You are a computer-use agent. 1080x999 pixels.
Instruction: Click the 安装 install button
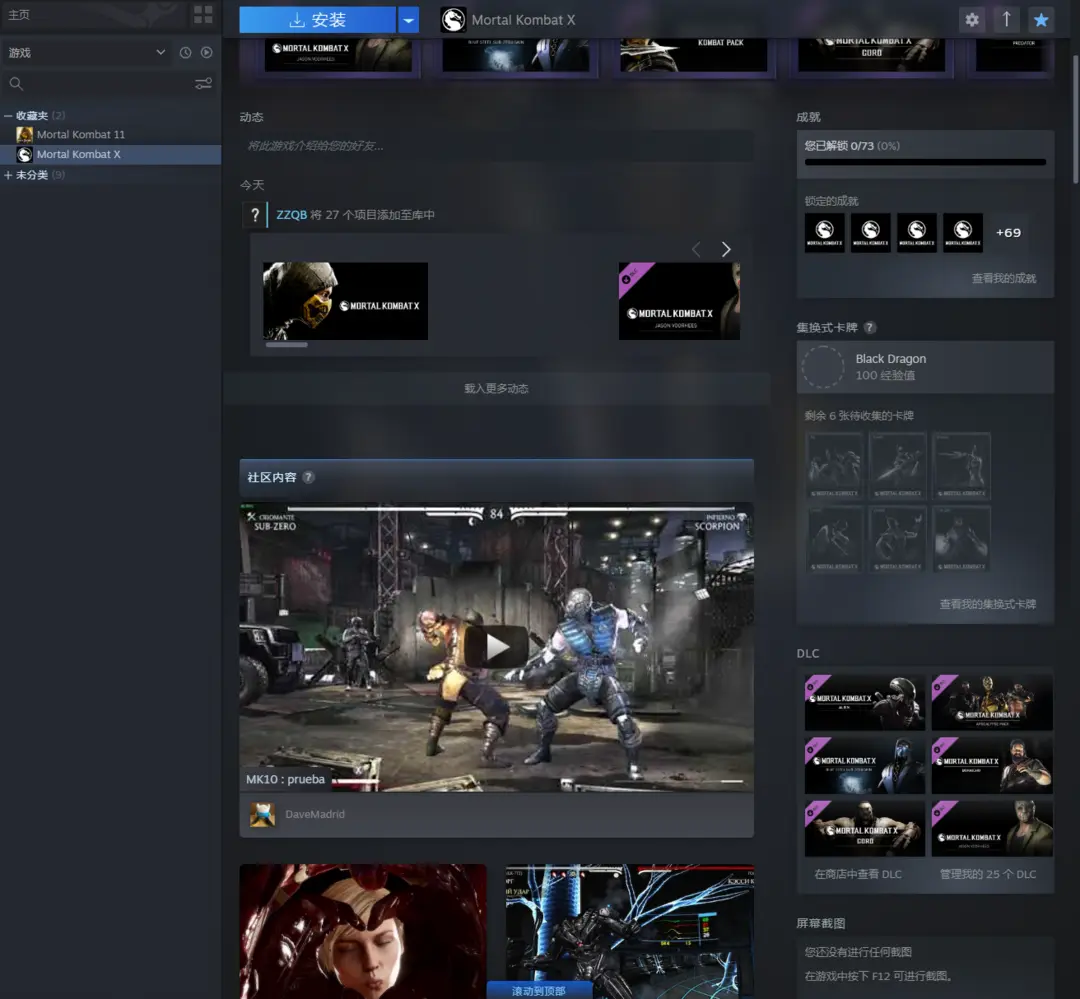point(318,21)
